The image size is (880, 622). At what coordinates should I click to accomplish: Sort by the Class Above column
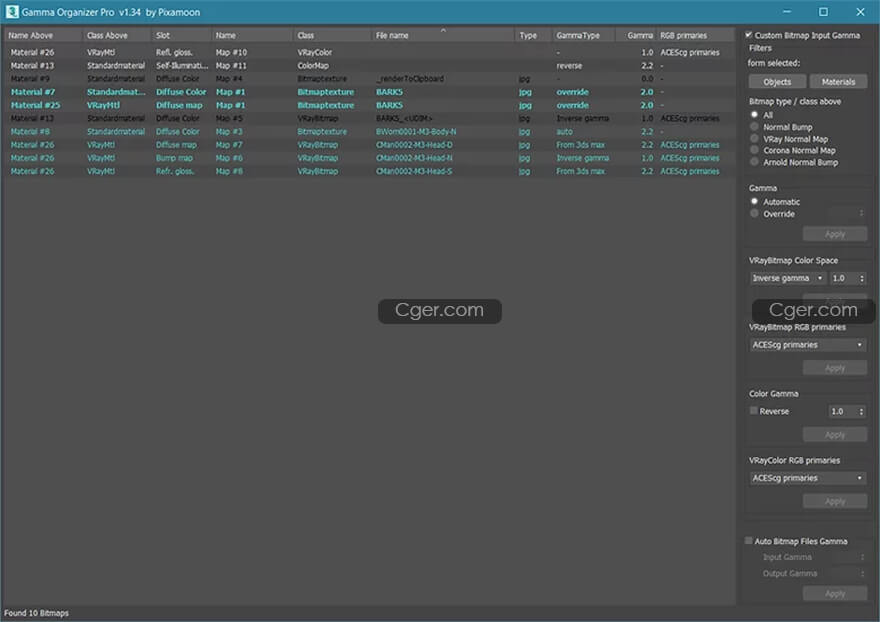click(x=117, y=35)
